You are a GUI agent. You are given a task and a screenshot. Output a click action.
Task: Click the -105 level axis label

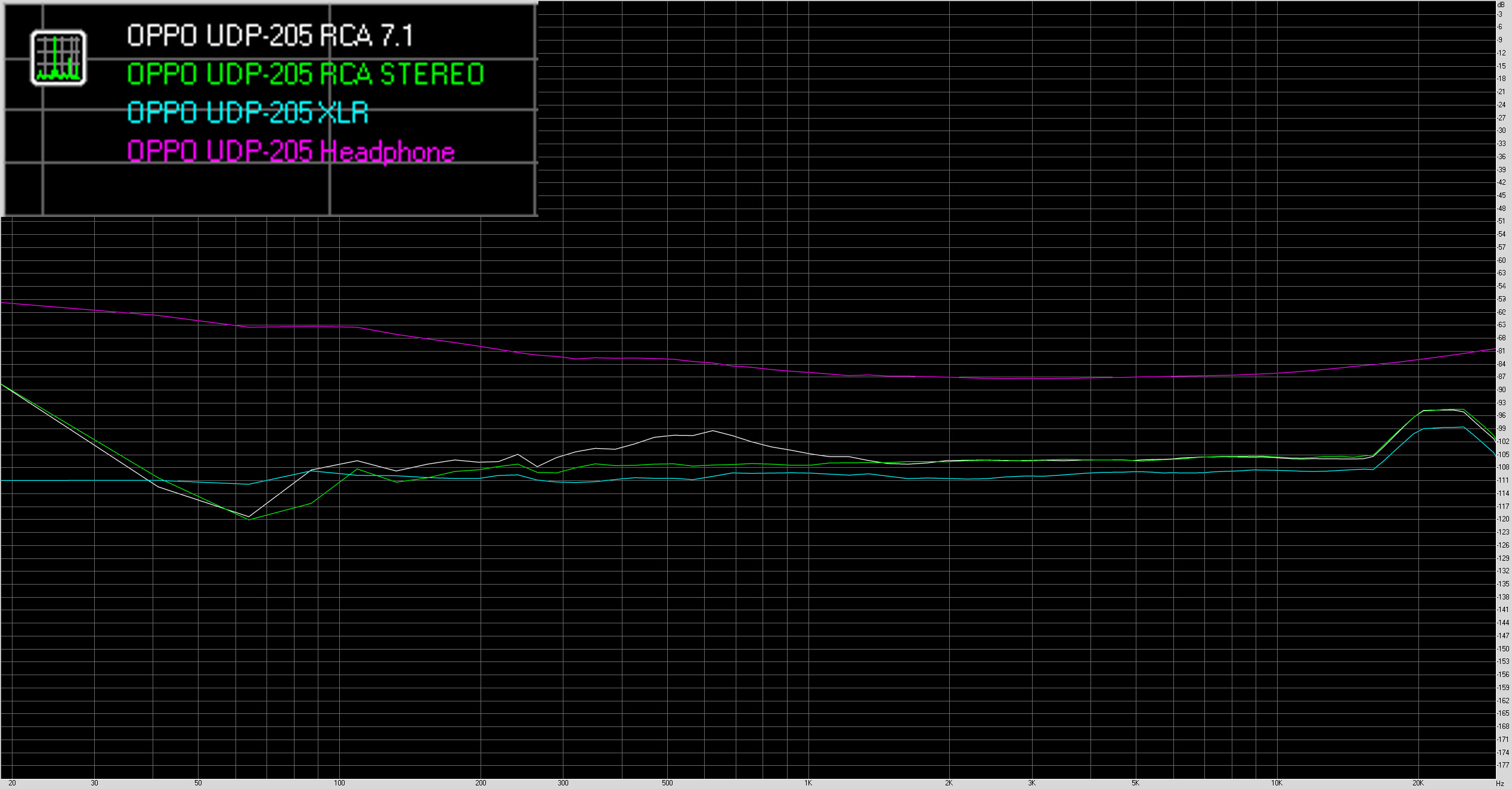coord(1503,455)
